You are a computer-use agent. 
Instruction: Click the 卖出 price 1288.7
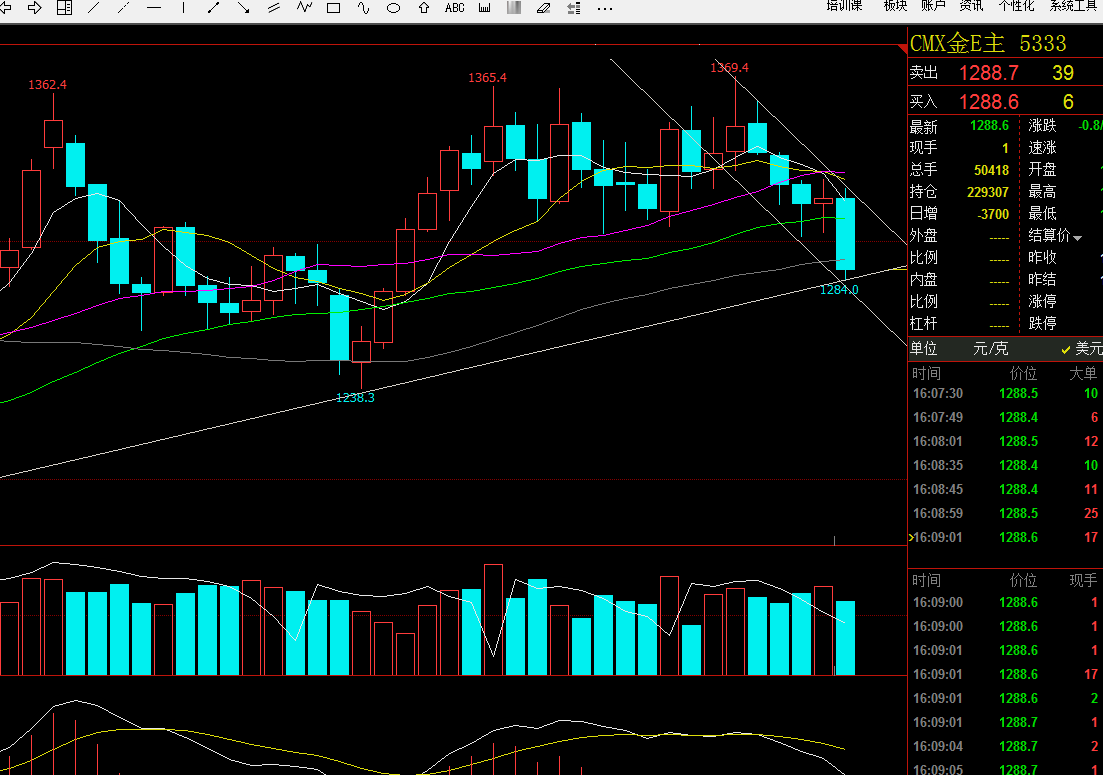[x=988, y=73]
